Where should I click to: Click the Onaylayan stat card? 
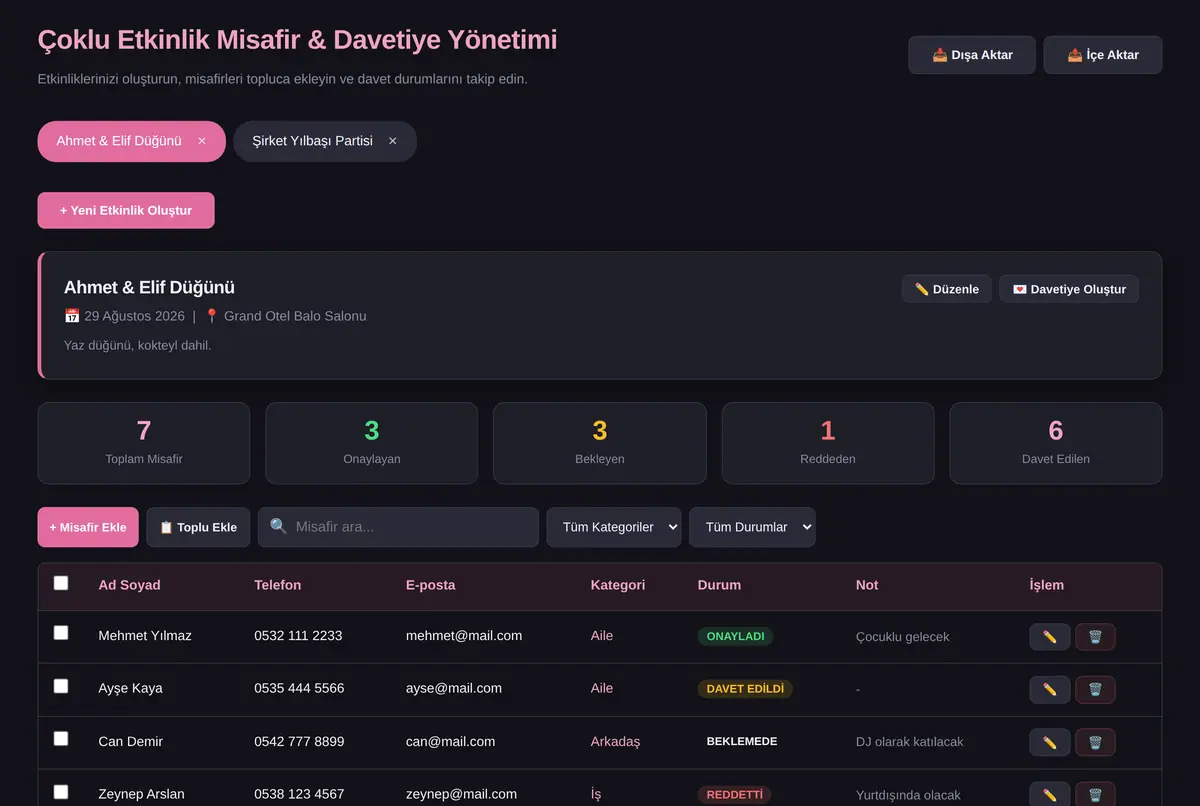pos(372,443)
